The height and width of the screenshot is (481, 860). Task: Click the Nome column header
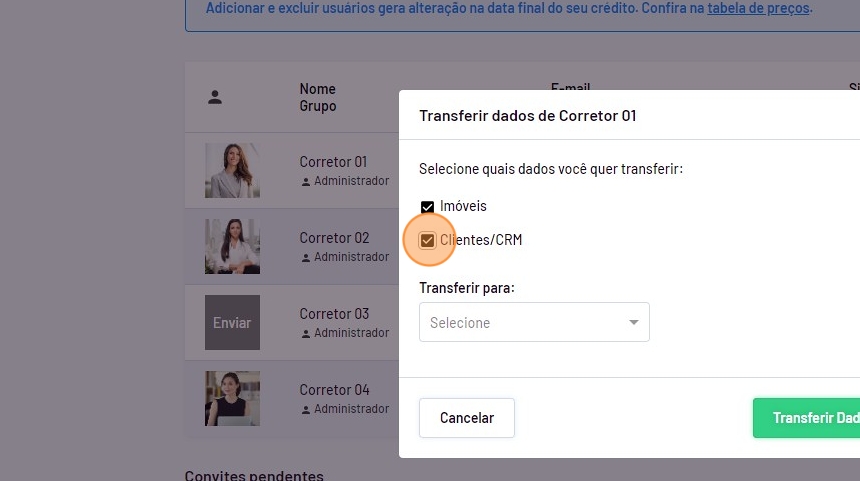point(318,89)
